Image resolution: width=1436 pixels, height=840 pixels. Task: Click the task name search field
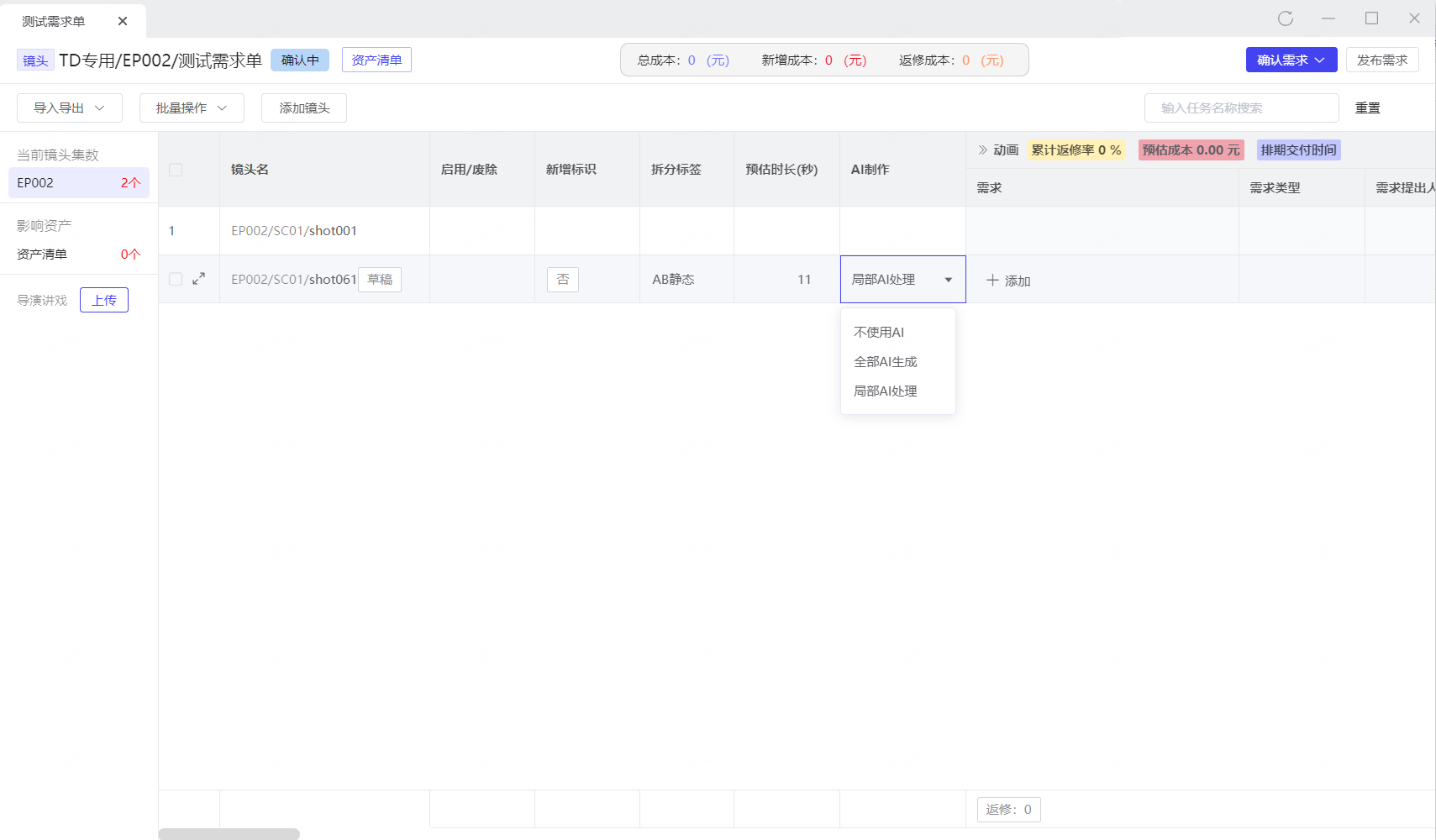(x=1240, y=108)
